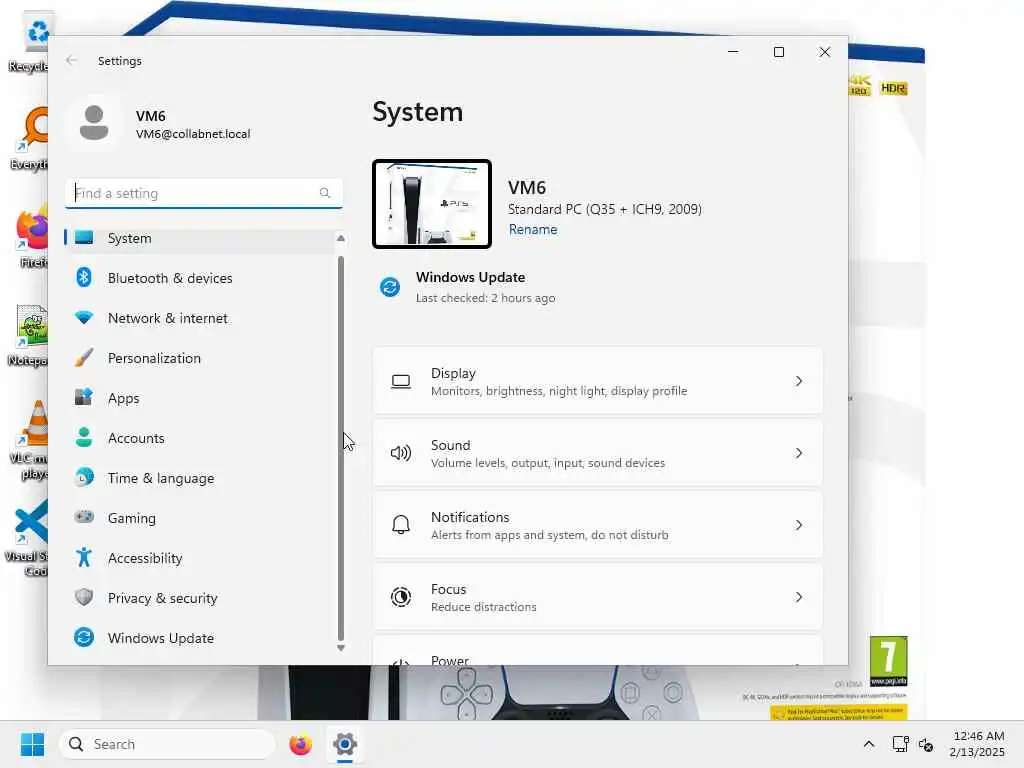Click the sidebar scrollbar down arrow
This screenshot has width=1024, height=768.
point(340,648)
